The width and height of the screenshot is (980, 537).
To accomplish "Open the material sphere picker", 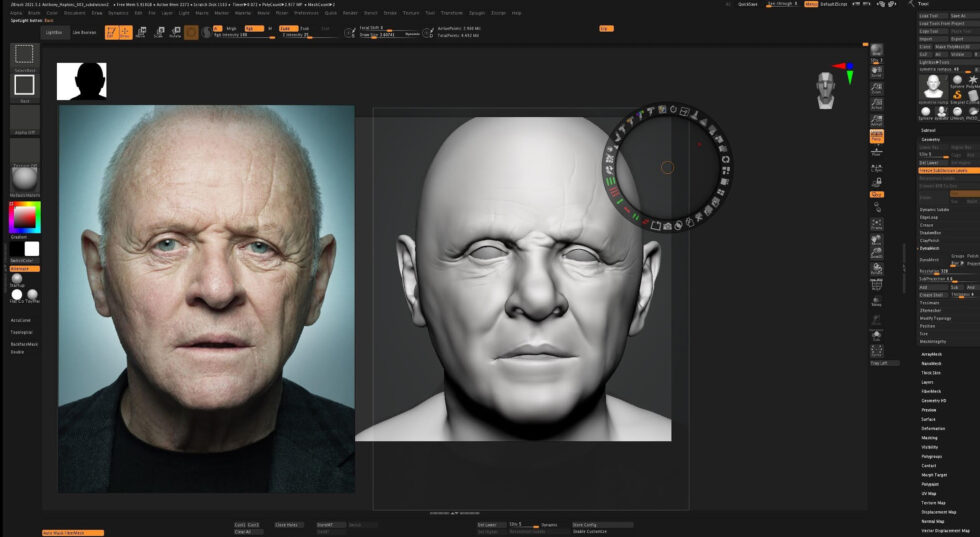I will tap(24, 176).
